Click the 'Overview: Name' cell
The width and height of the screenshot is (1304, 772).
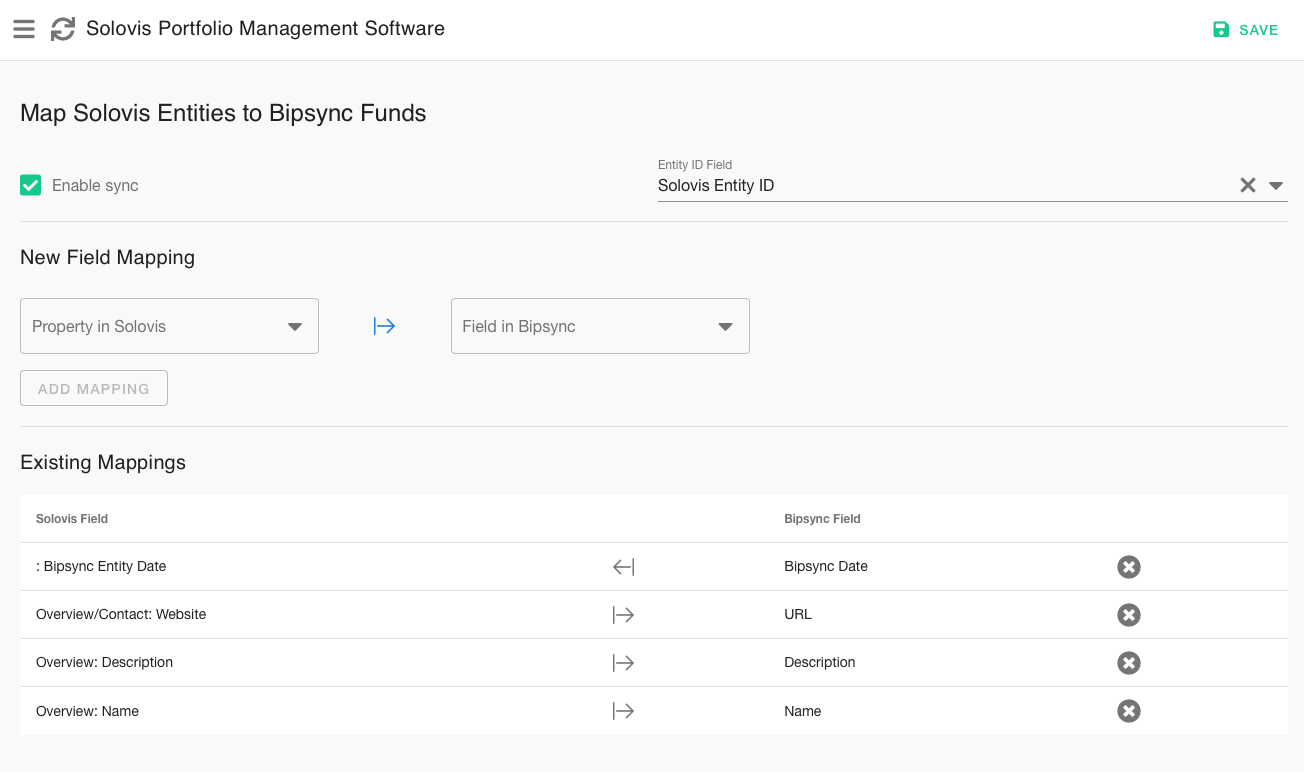click(87, 711)
